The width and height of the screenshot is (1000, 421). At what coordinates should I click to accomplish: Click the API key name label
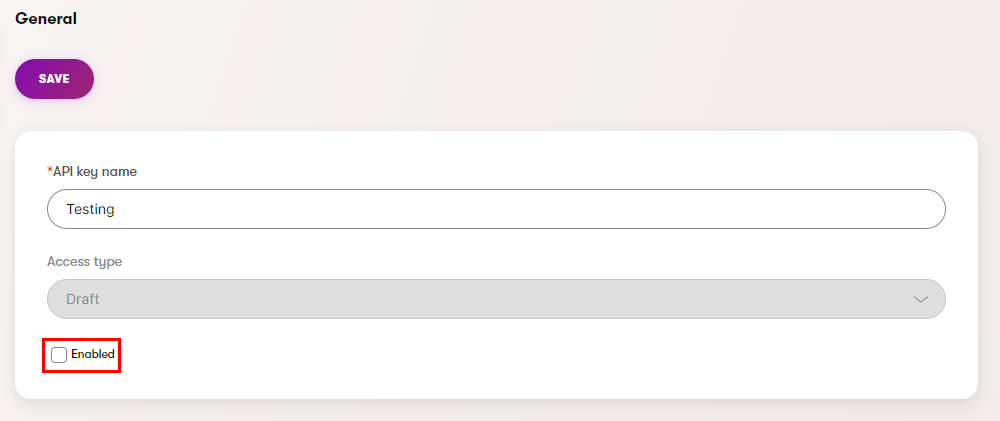(95, 171)
